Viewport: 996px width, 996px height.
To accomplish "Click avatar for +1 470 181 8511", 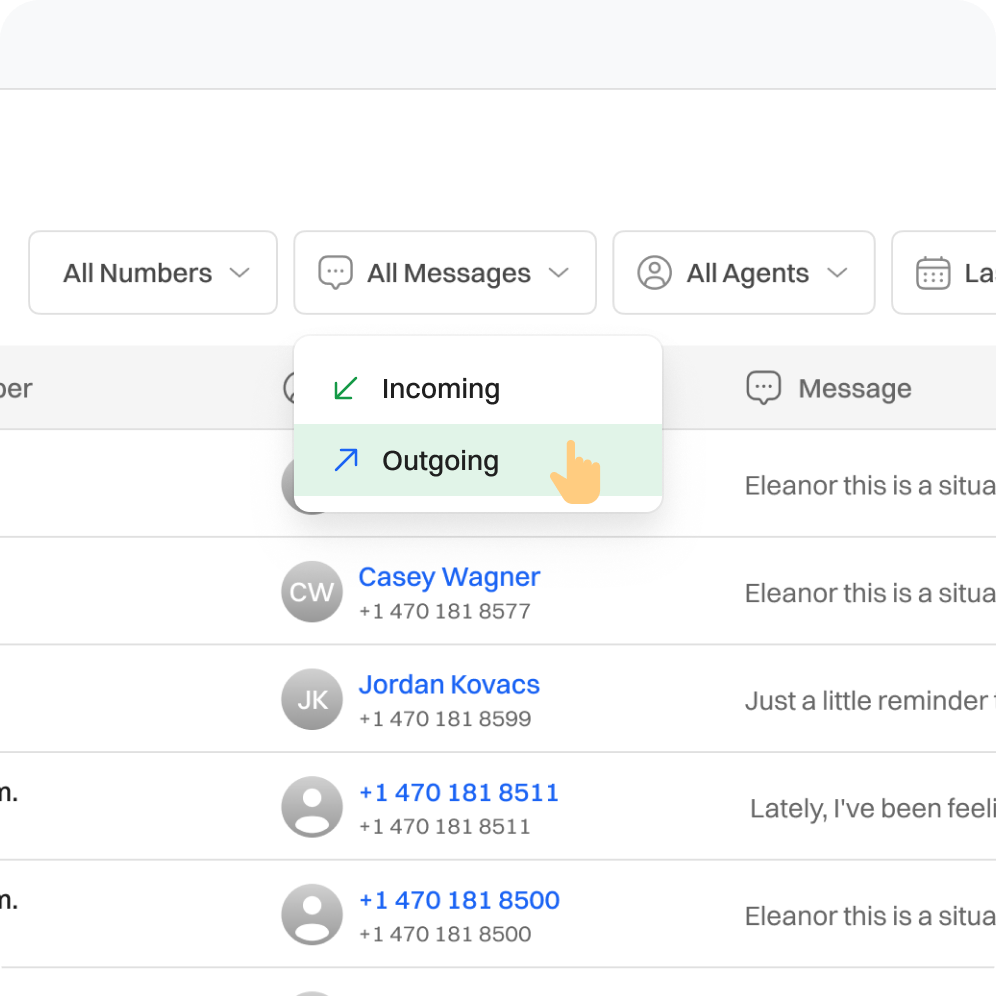I will coord(312,807).
